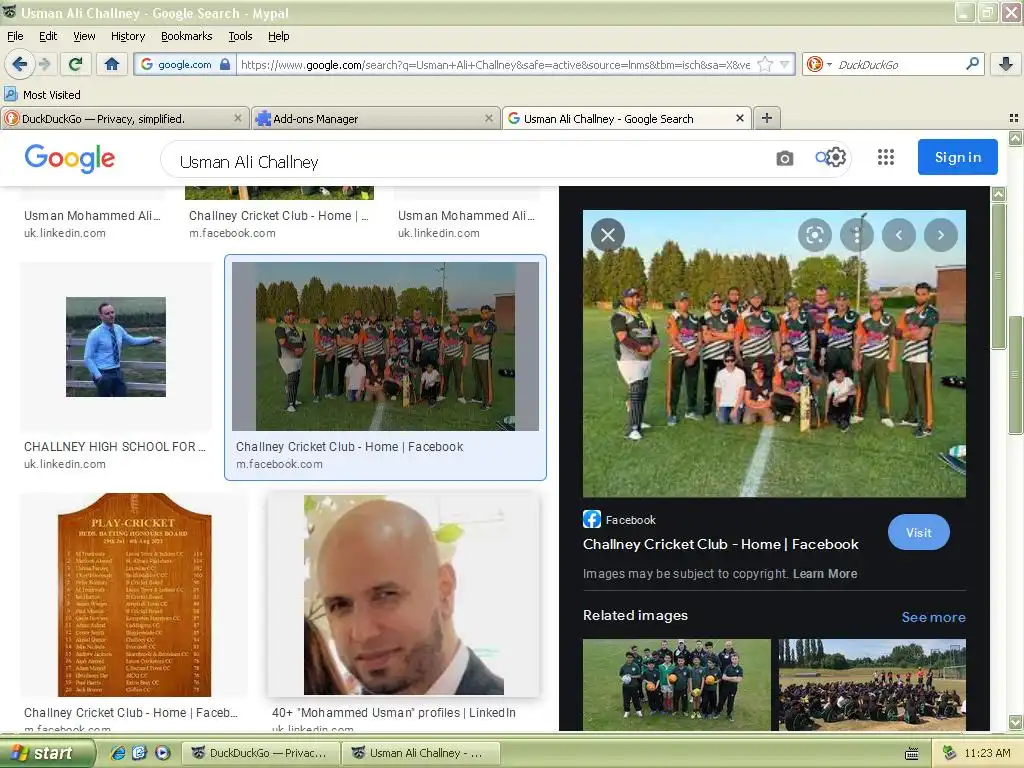Screen dimensions: 1024x768
Task: Go back to the previous page
Action: point(19,64)
